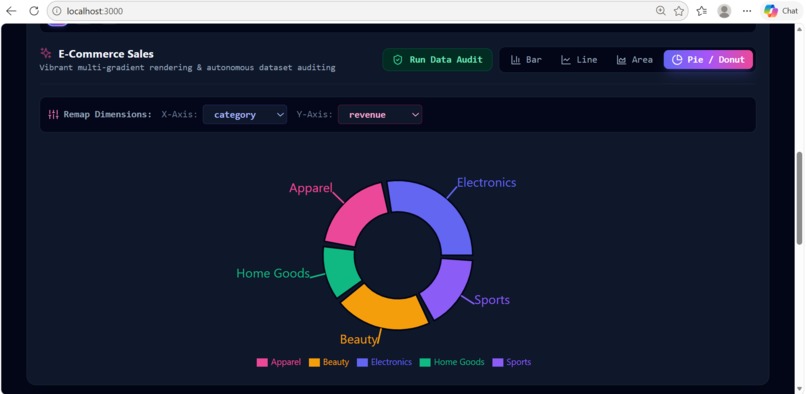Screen dimensions: 806x394
Task: Click the green Home Goods legend swatch
Action: [425, 363]
